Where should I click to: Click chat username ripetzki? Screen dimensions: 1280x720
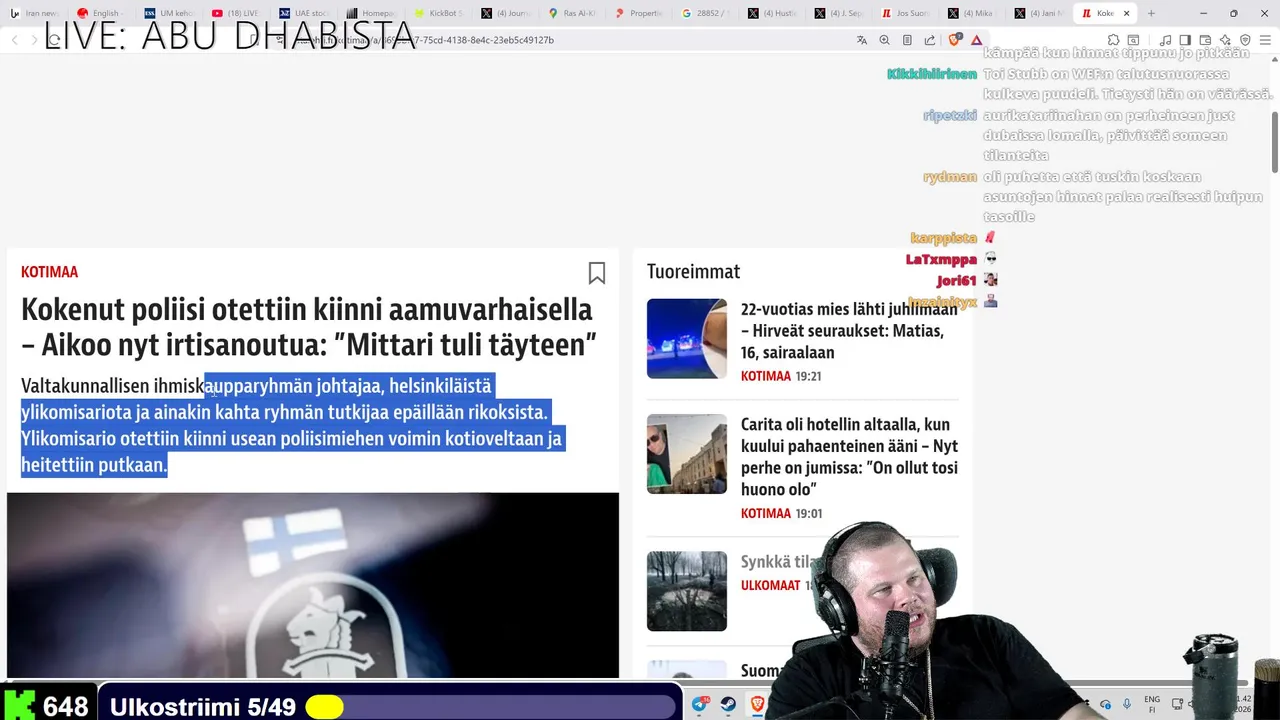click(x=950, y=115)
